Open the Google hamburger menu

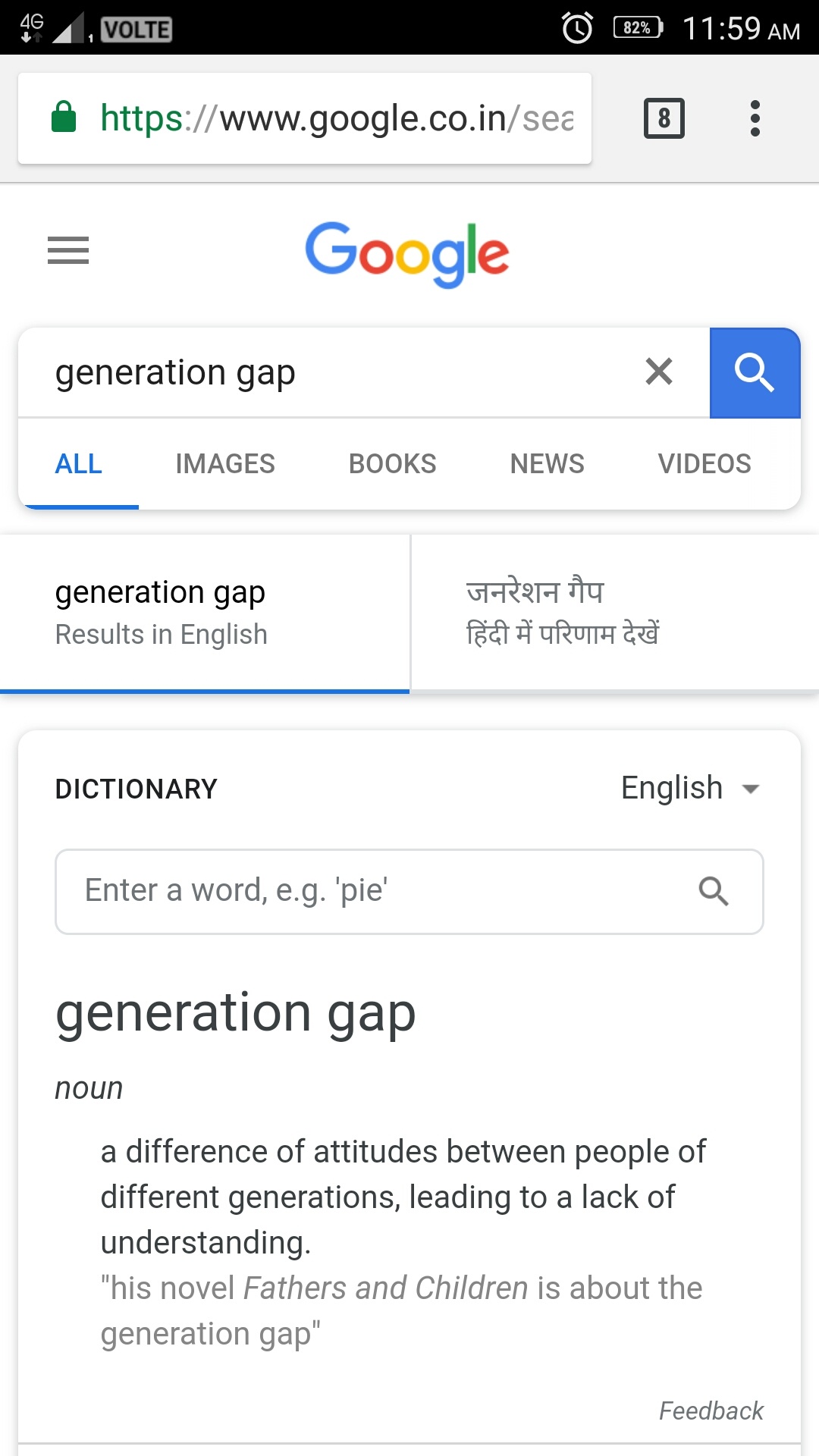[x=68, y=250]
